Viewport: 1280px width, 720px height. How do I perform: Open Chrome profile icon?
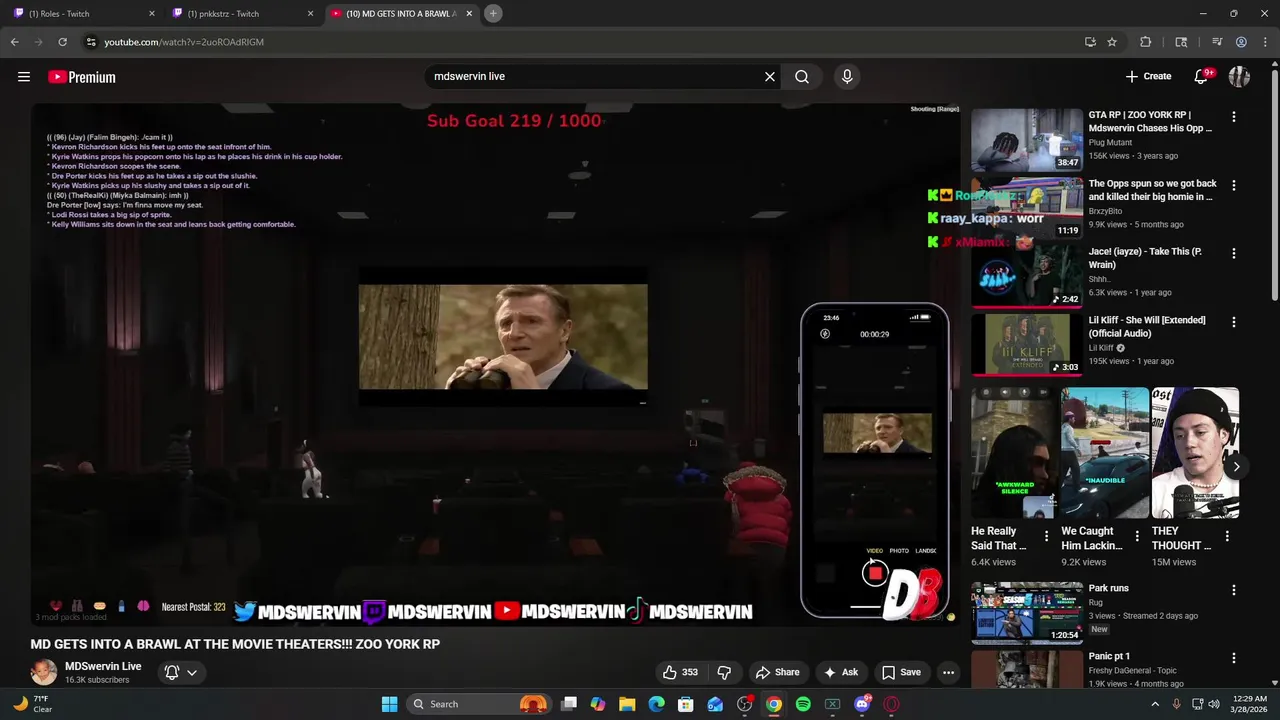click(1241, 42)
